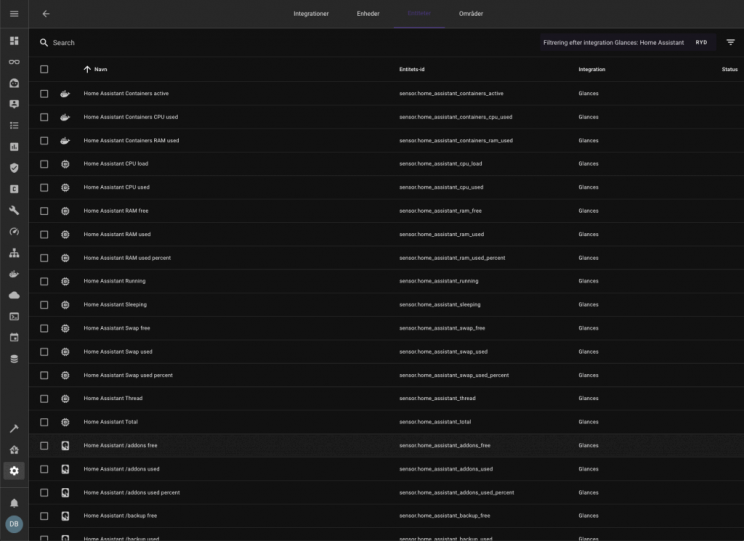This screenshot has width=744, height=541.
Task: Open the filter menu icon at top right
Action: tap(730, 42)
